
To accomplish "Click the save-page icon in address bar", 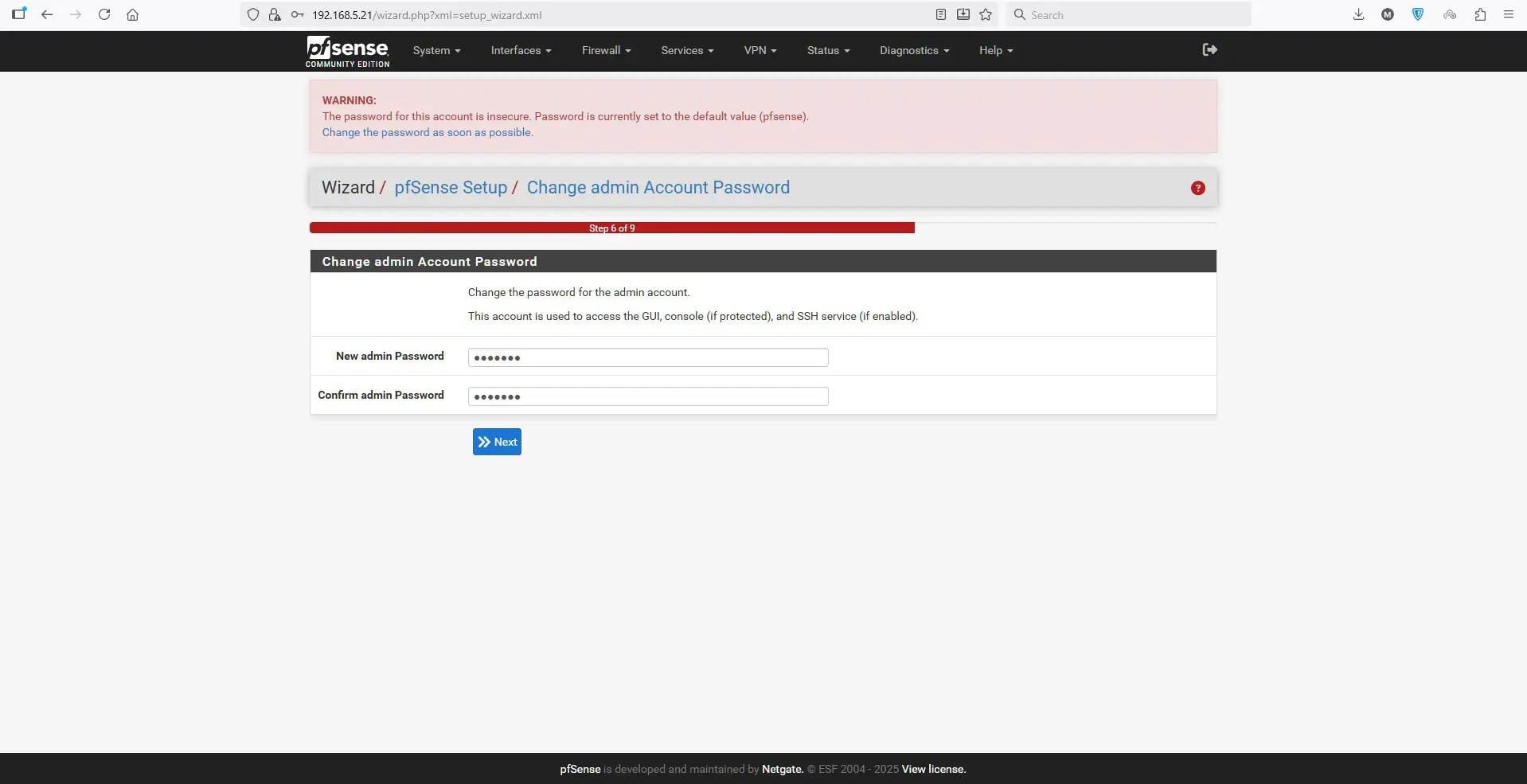I will (x=963, y=14).
